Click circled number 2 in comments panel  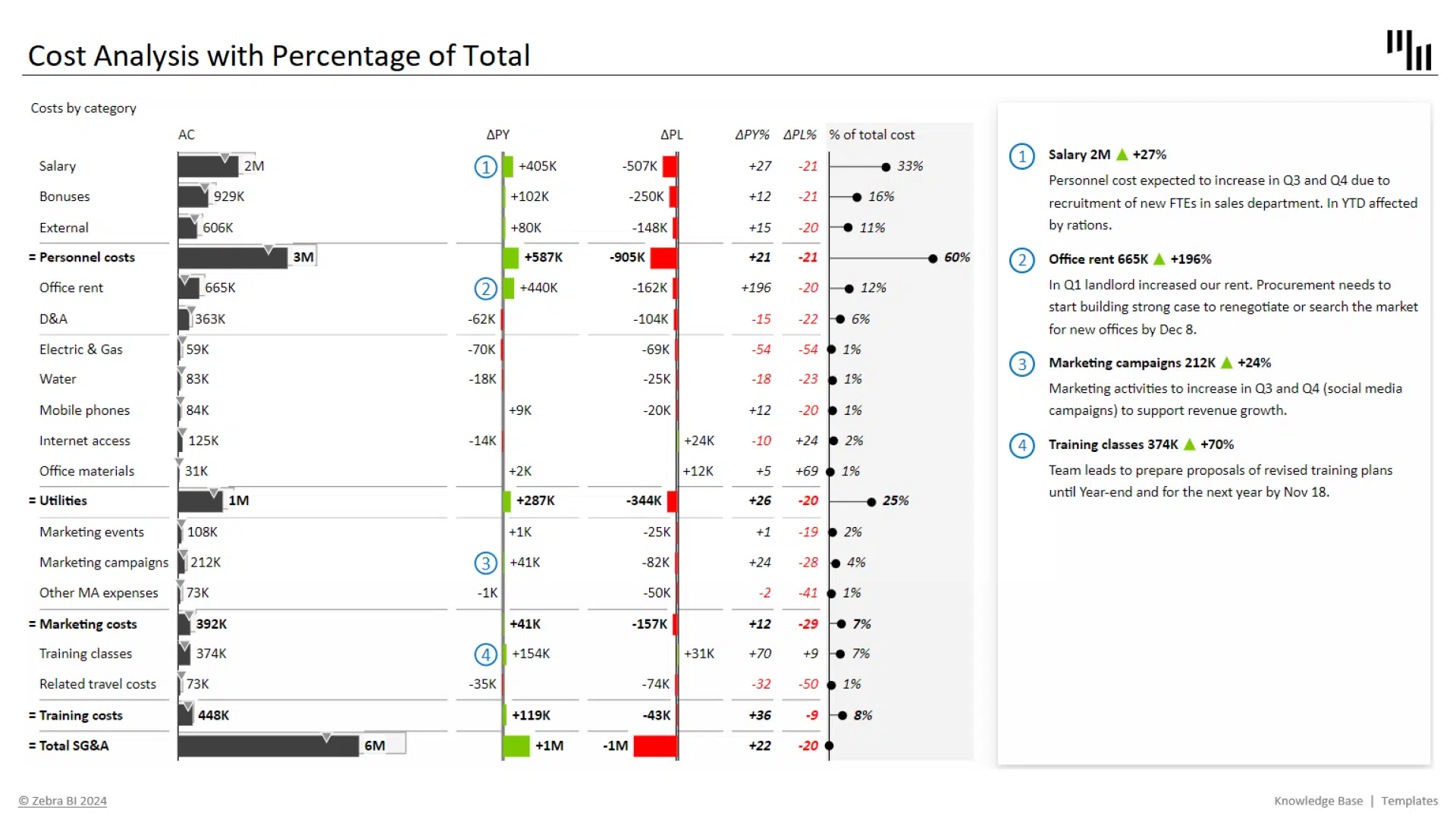1021,260
